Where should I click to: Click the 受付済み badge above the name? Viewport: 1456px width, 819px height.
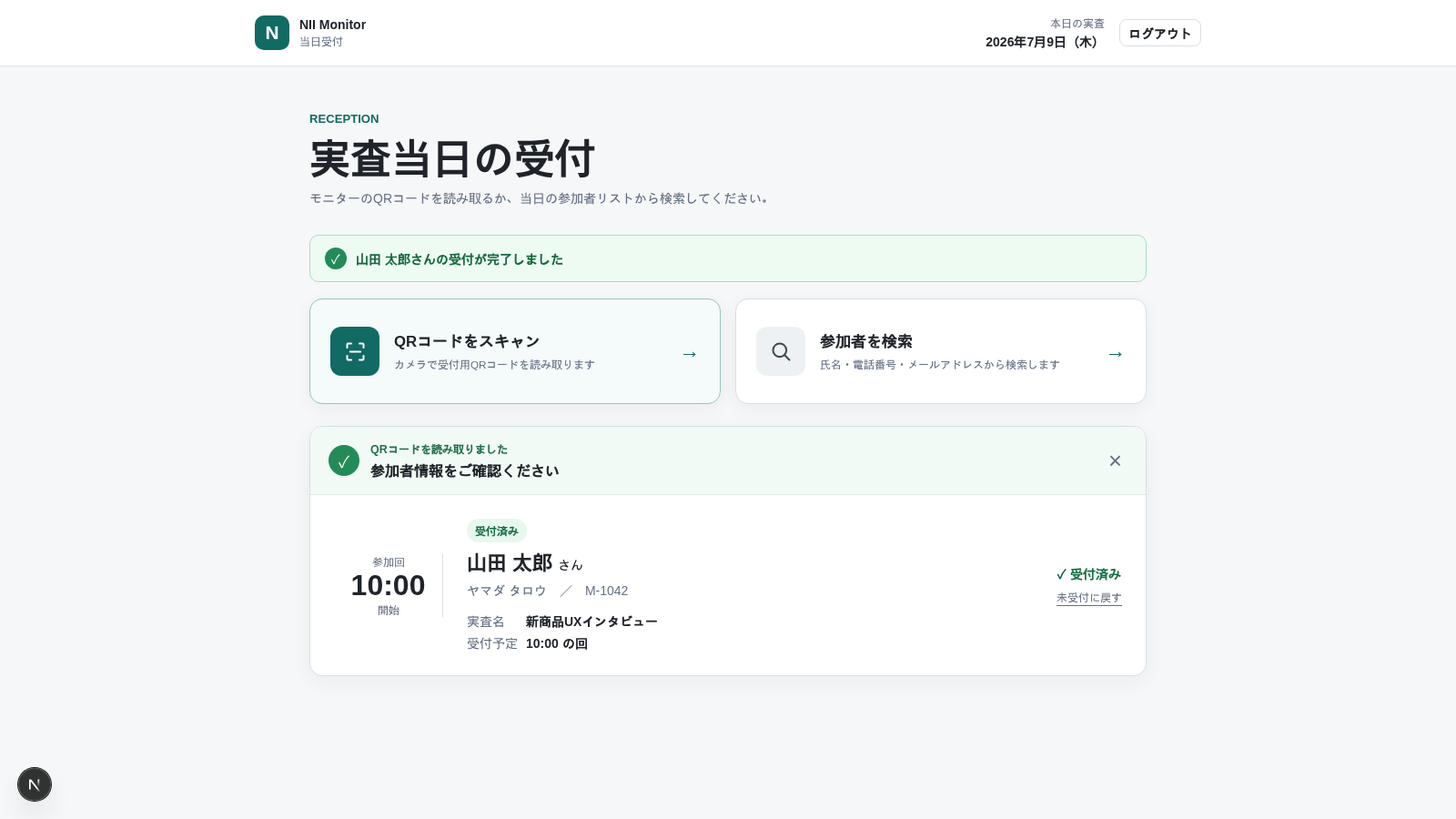tap(497, 531)
